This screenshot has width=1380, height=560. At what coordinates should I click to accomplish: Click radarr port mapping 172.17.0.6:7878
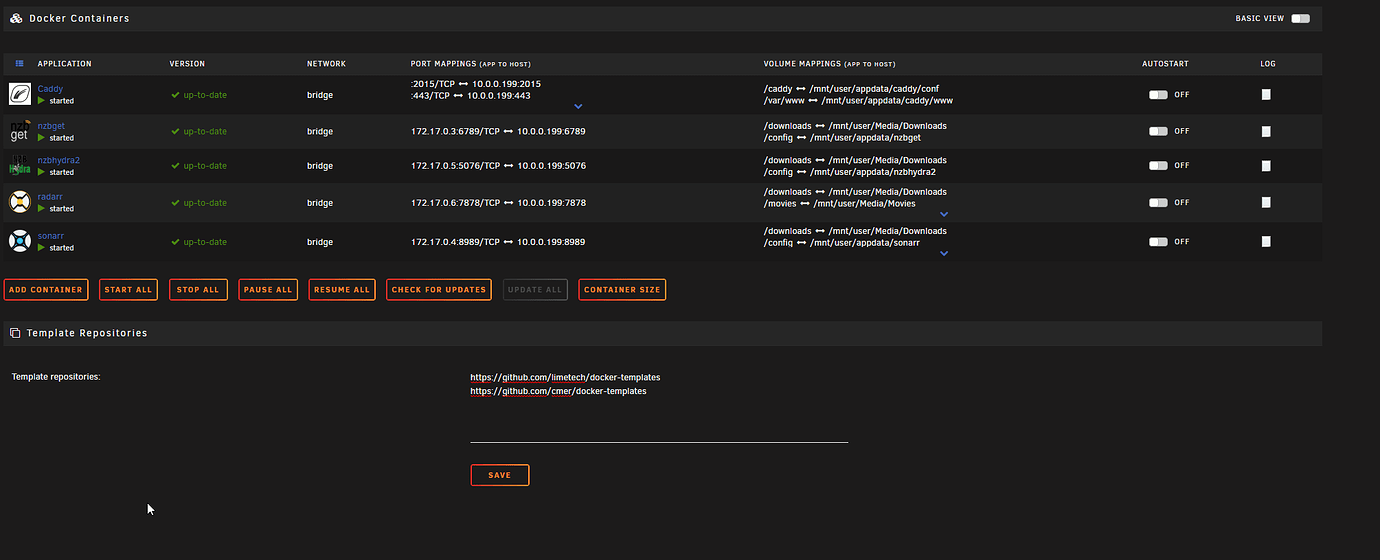pos(498,202)
